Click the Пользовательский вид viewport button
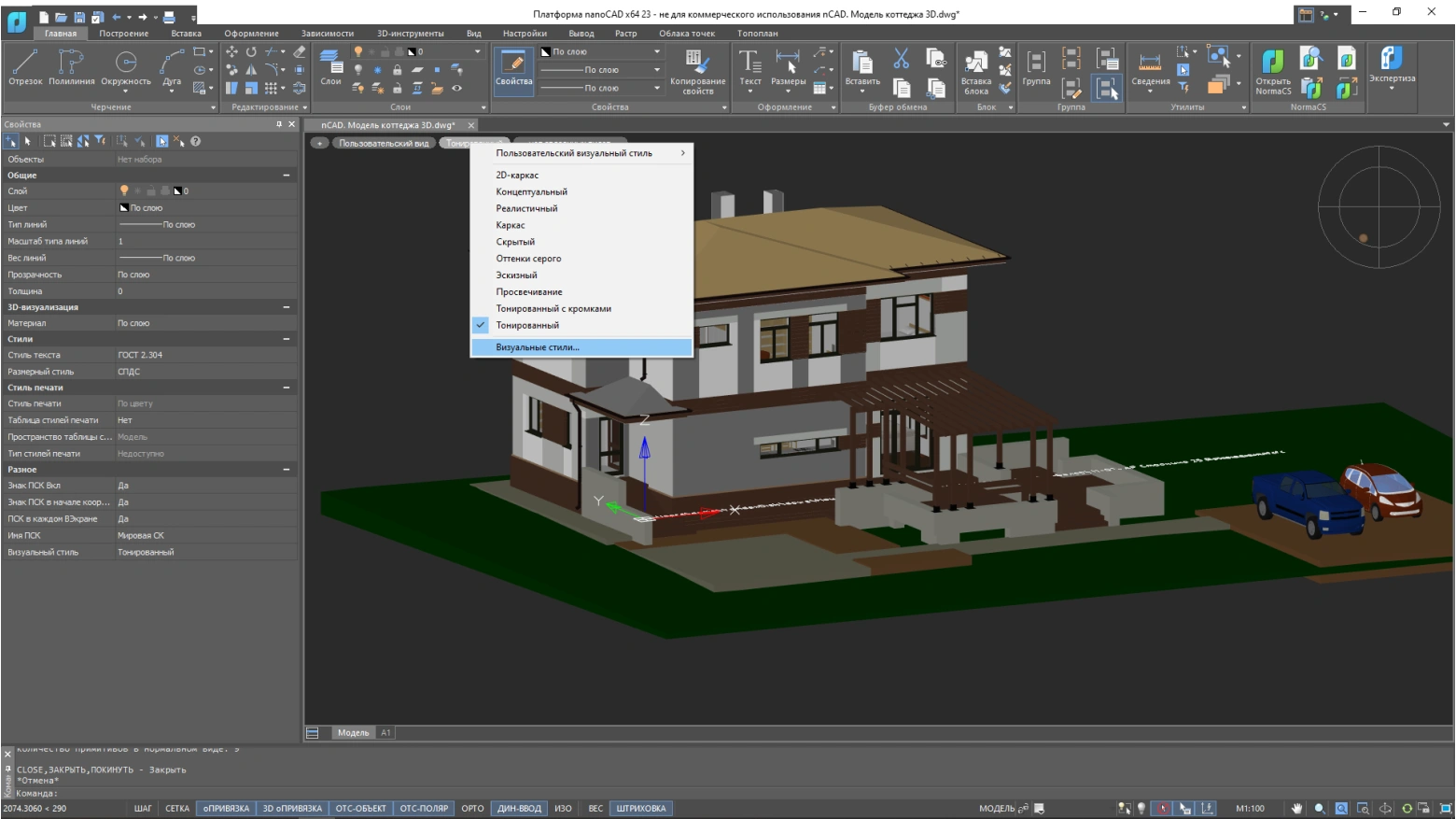Viewport: 1456px width, 819px height. coord(383,143)
